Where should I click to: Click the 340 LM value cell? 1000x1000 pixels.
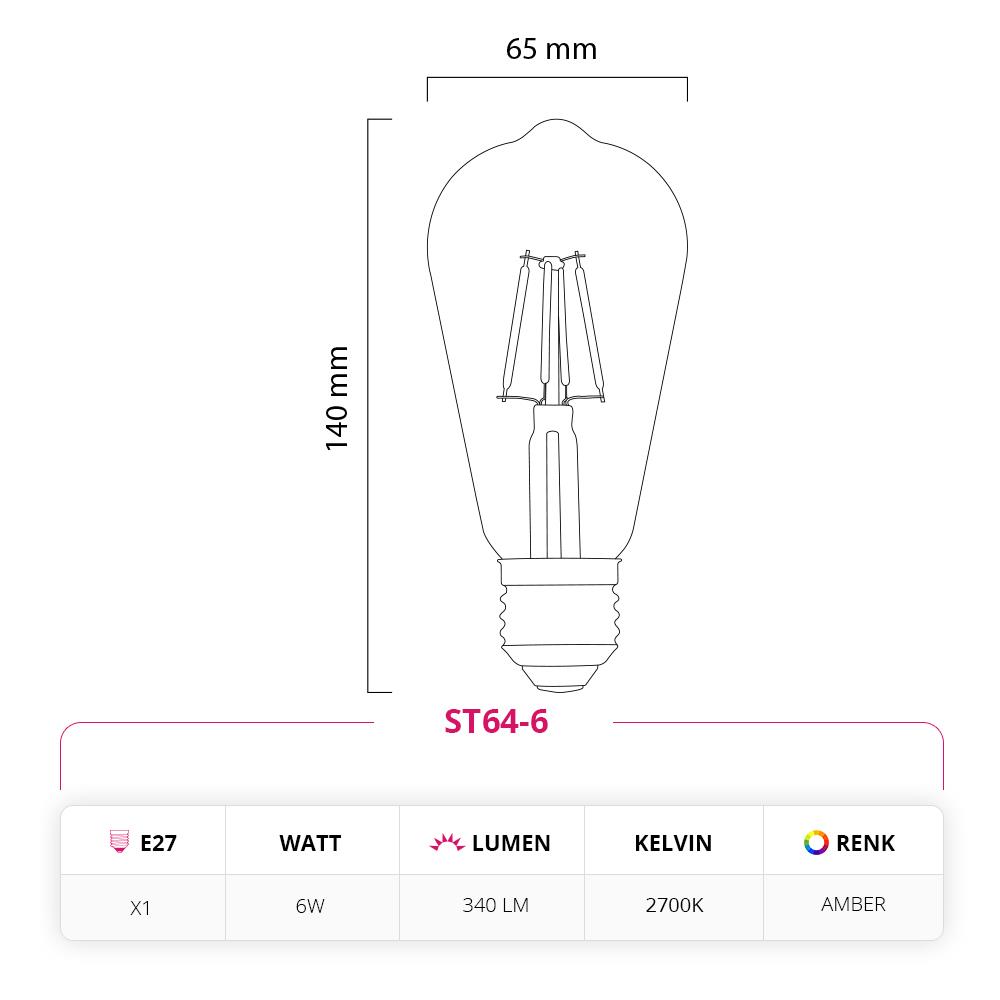pos(496,905)
